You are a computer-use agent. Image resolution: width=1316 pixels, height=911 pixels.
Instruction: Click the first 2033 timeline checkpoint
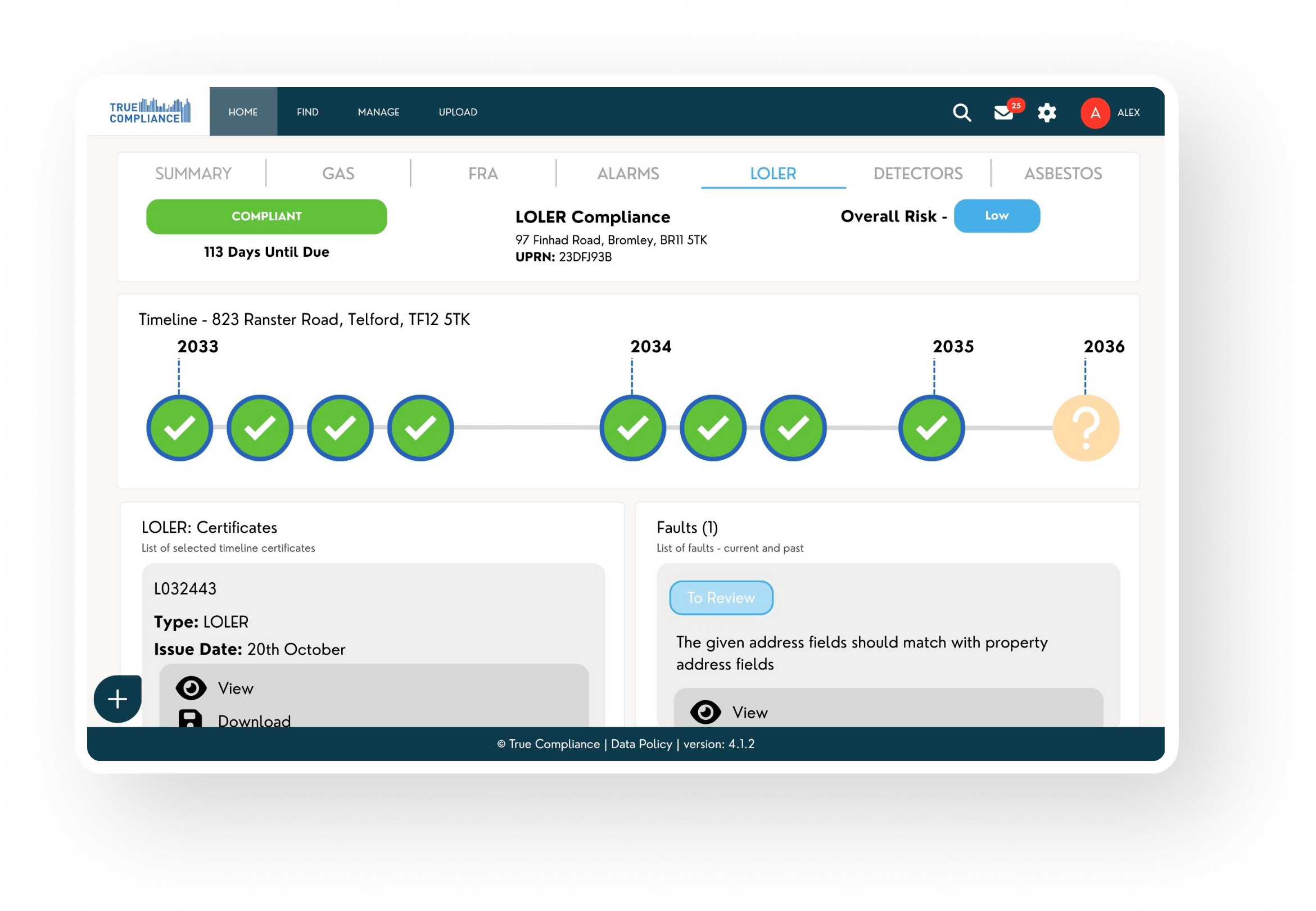[179, 428]
